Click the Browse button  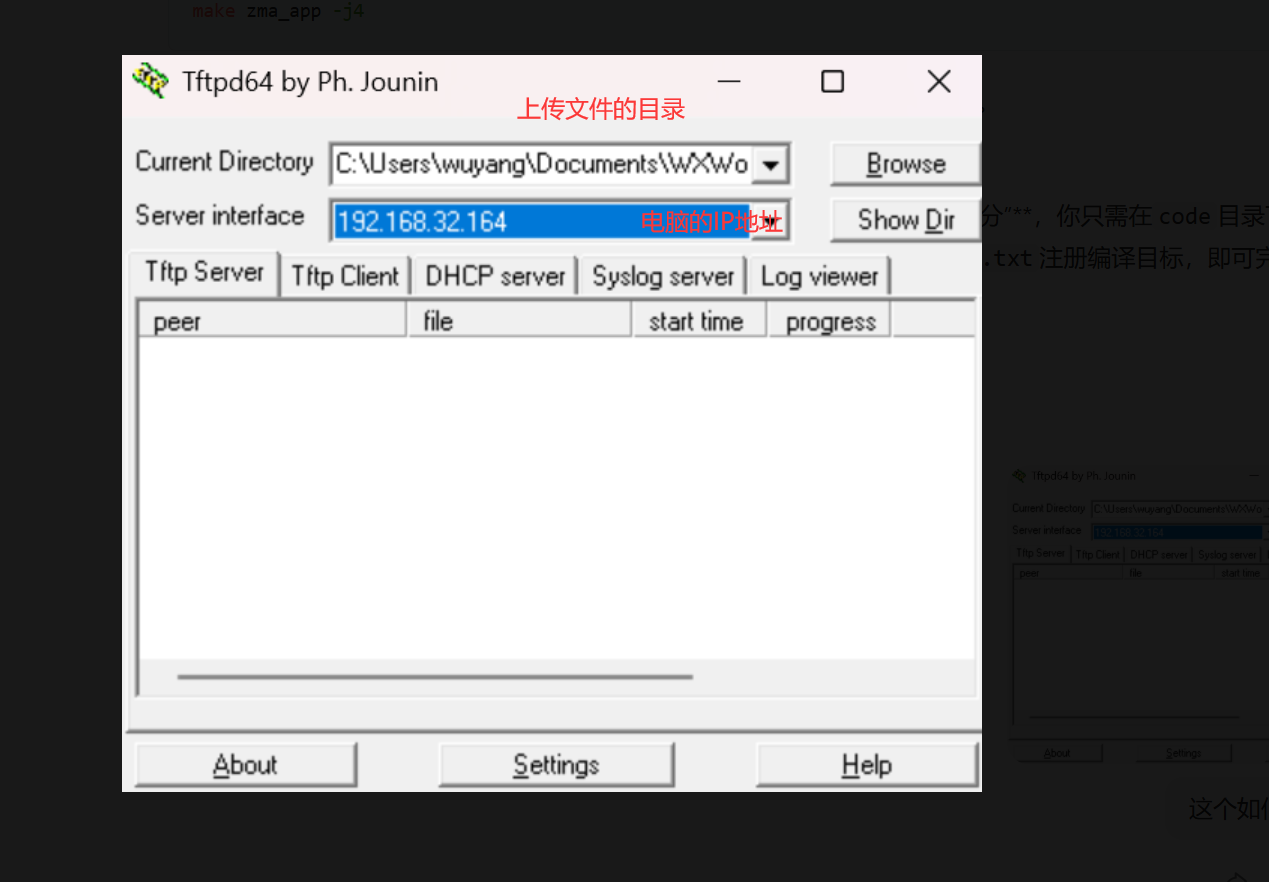pyautogui.click(x=906, y=164)
